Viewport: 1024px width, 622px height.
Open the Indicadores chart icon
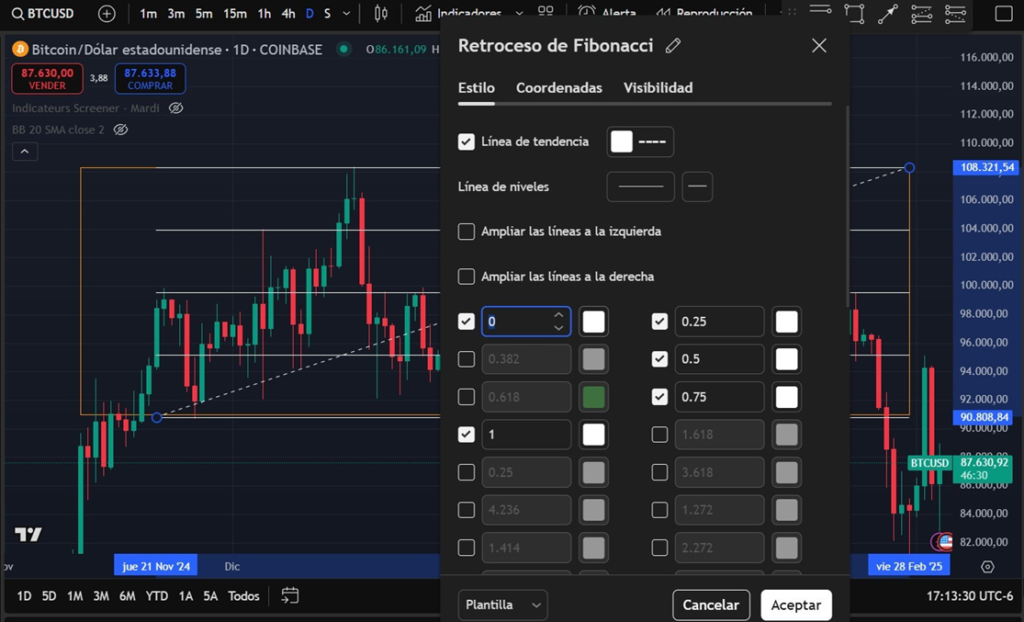coord(423,13)
